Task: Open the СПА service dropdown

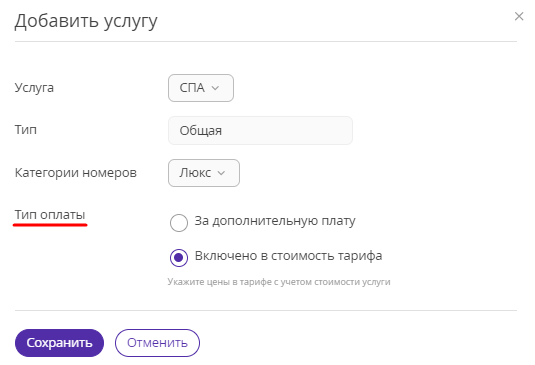Action: (x=201, y=88)
